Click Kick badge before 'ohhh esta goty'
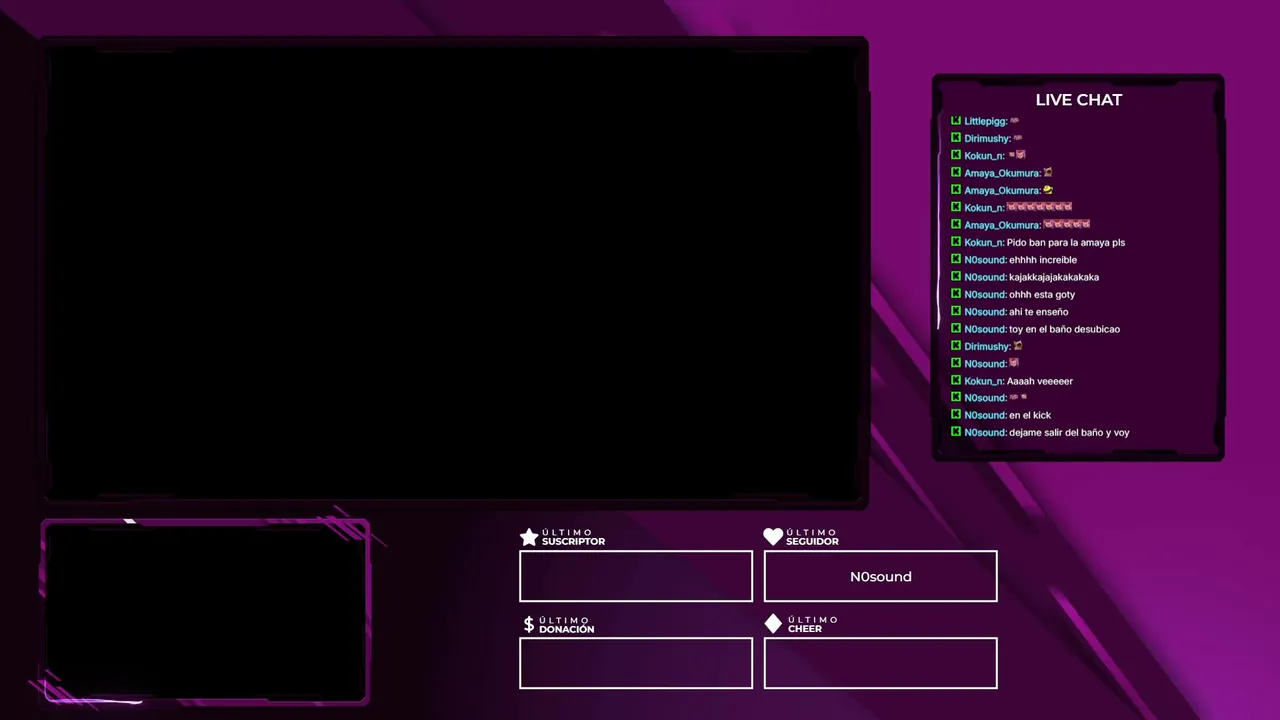1280x720 pixels. 956,294
